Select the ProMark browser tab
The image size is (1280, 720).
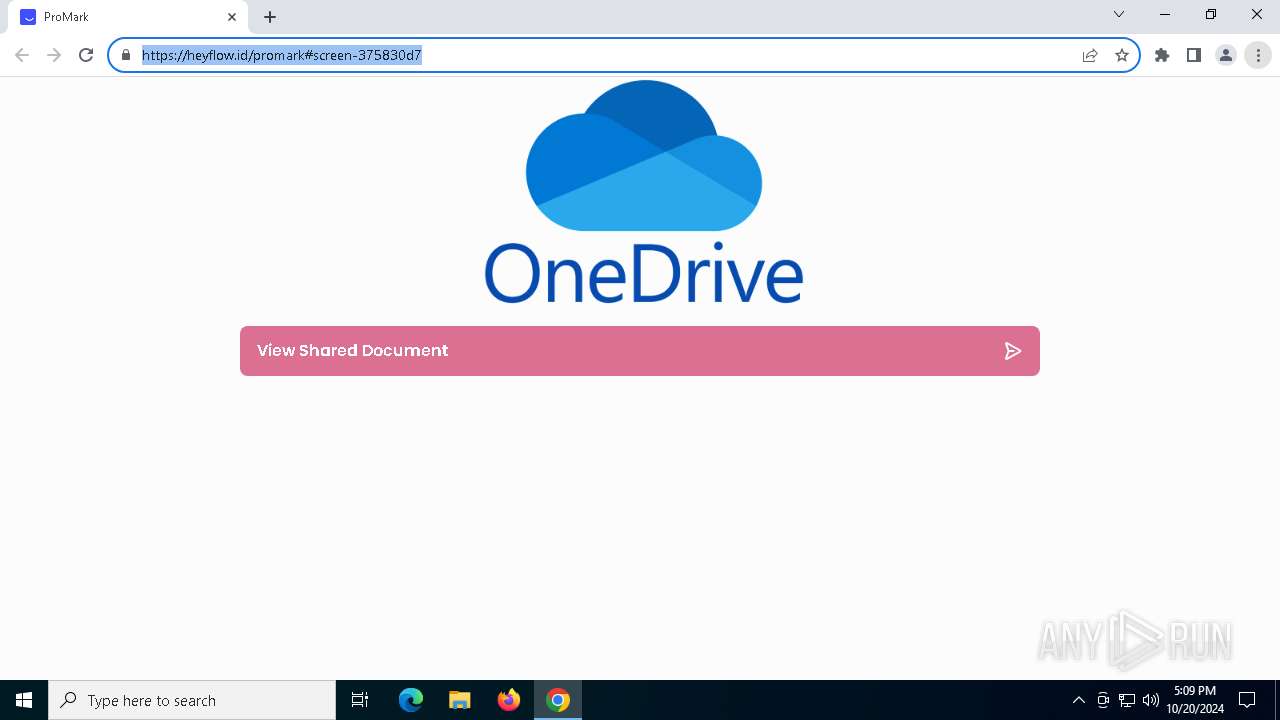coord(128,17)
